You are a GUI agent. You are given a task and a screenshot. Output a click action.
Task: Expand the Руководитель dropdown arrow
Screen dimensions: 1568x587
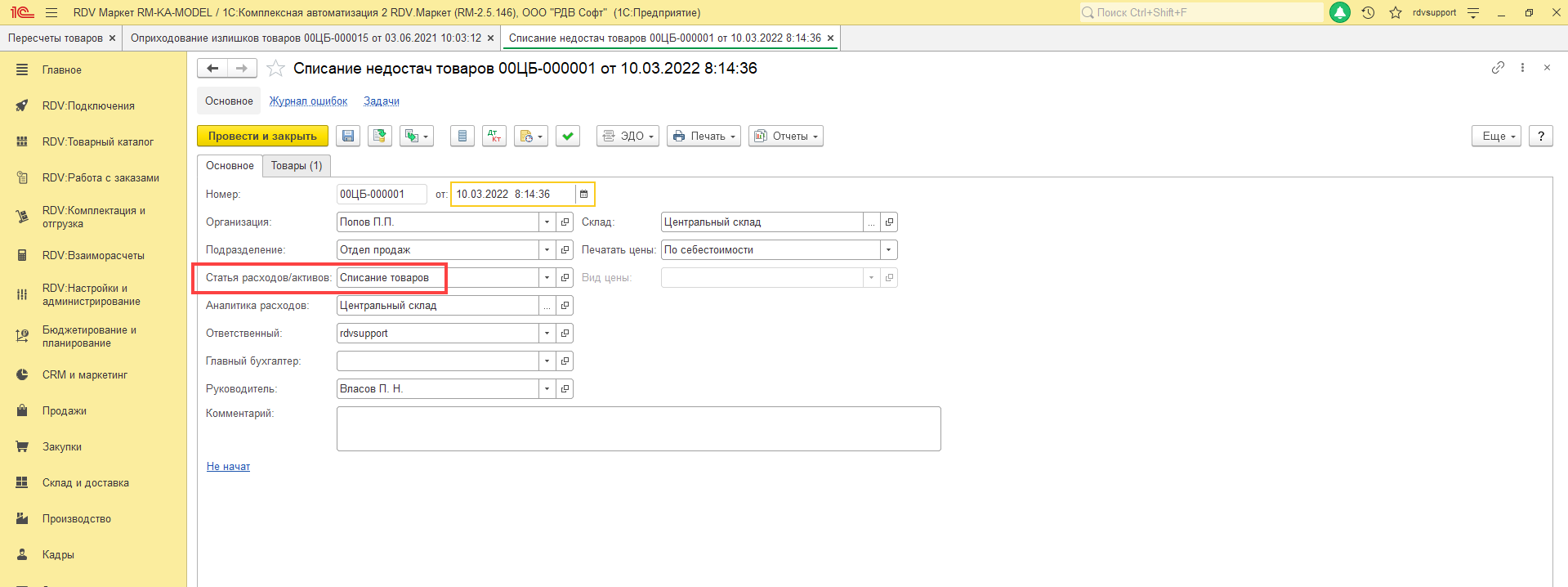coord(547,389)
